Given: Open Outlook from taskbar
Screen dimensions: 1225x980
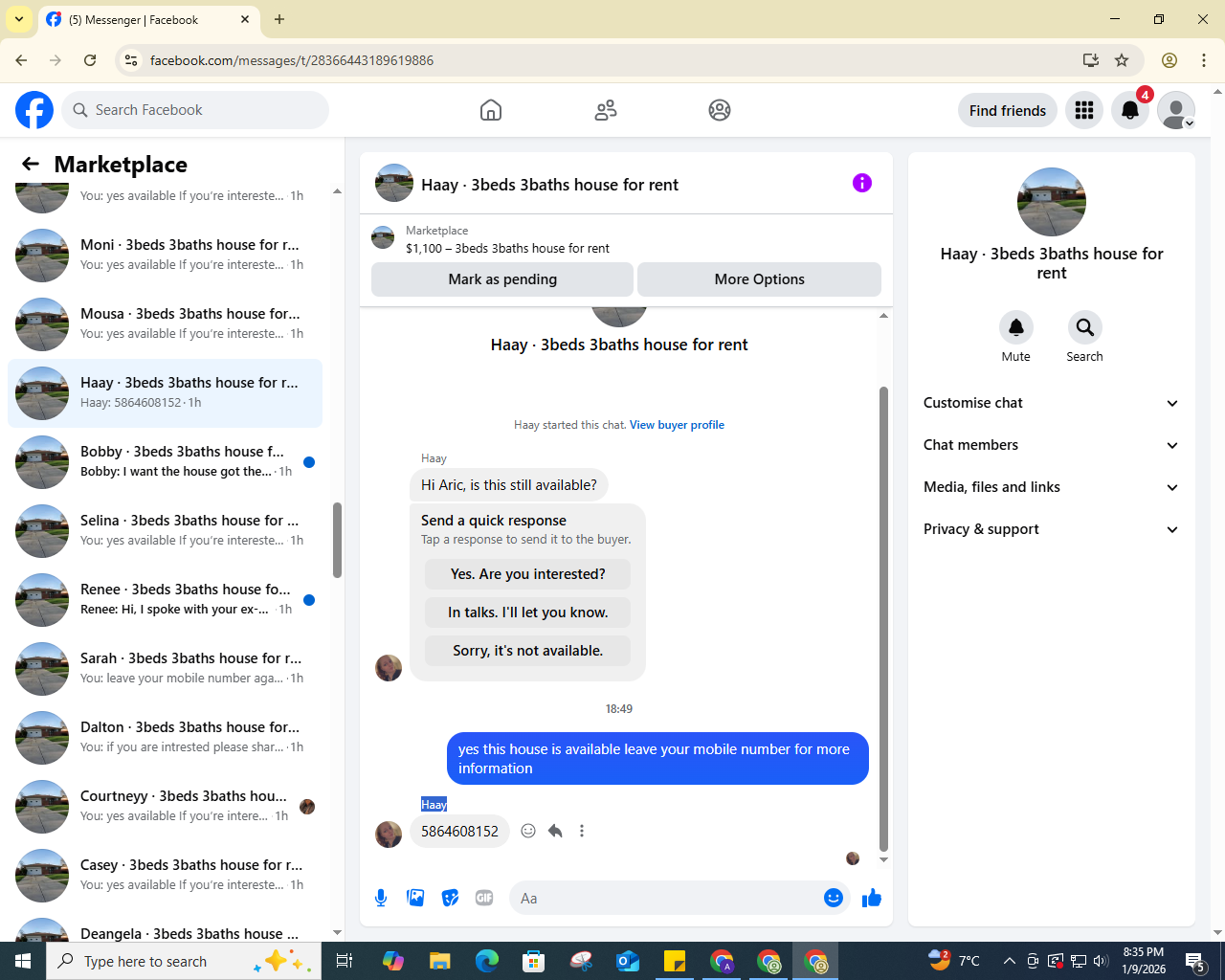Looking at the screenshot, I should tap(628, 961).
